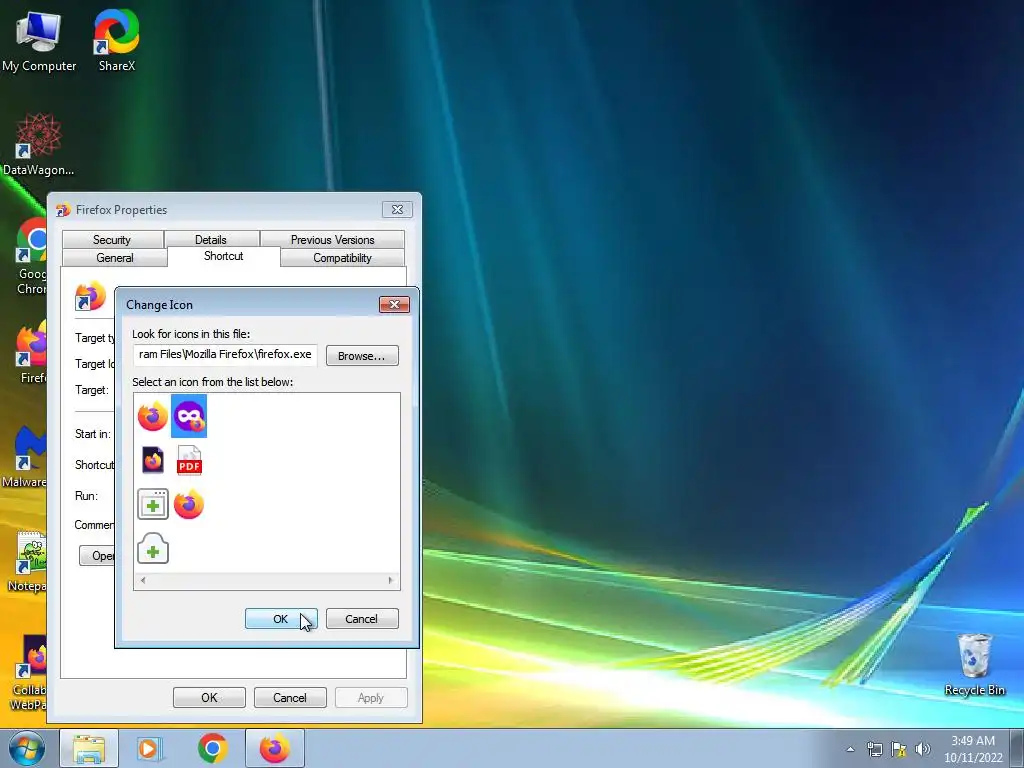The height and width of the screenshot is (768, 1024).
Task: Click the taskbar clock 3:49 AM
Action: coord(973,749)
